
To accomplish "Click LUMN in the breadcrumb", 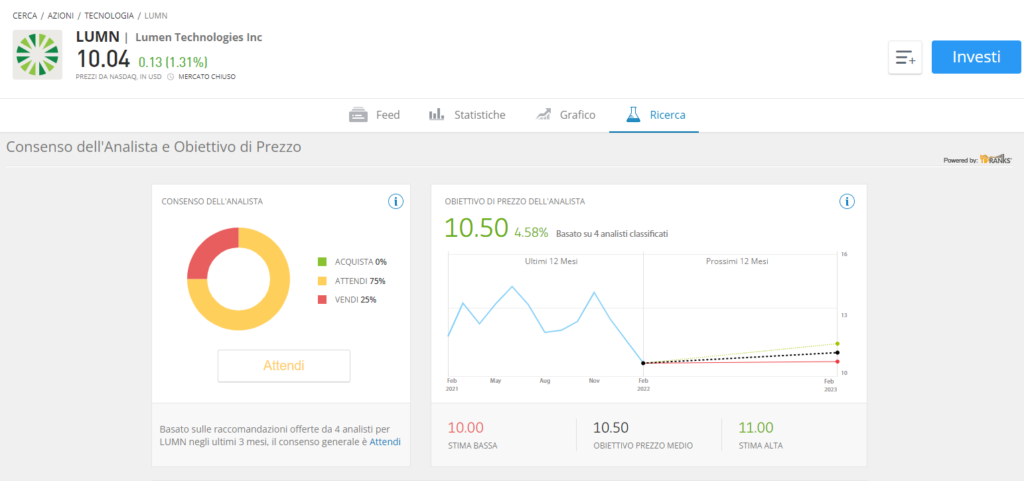I will [155, 15].
